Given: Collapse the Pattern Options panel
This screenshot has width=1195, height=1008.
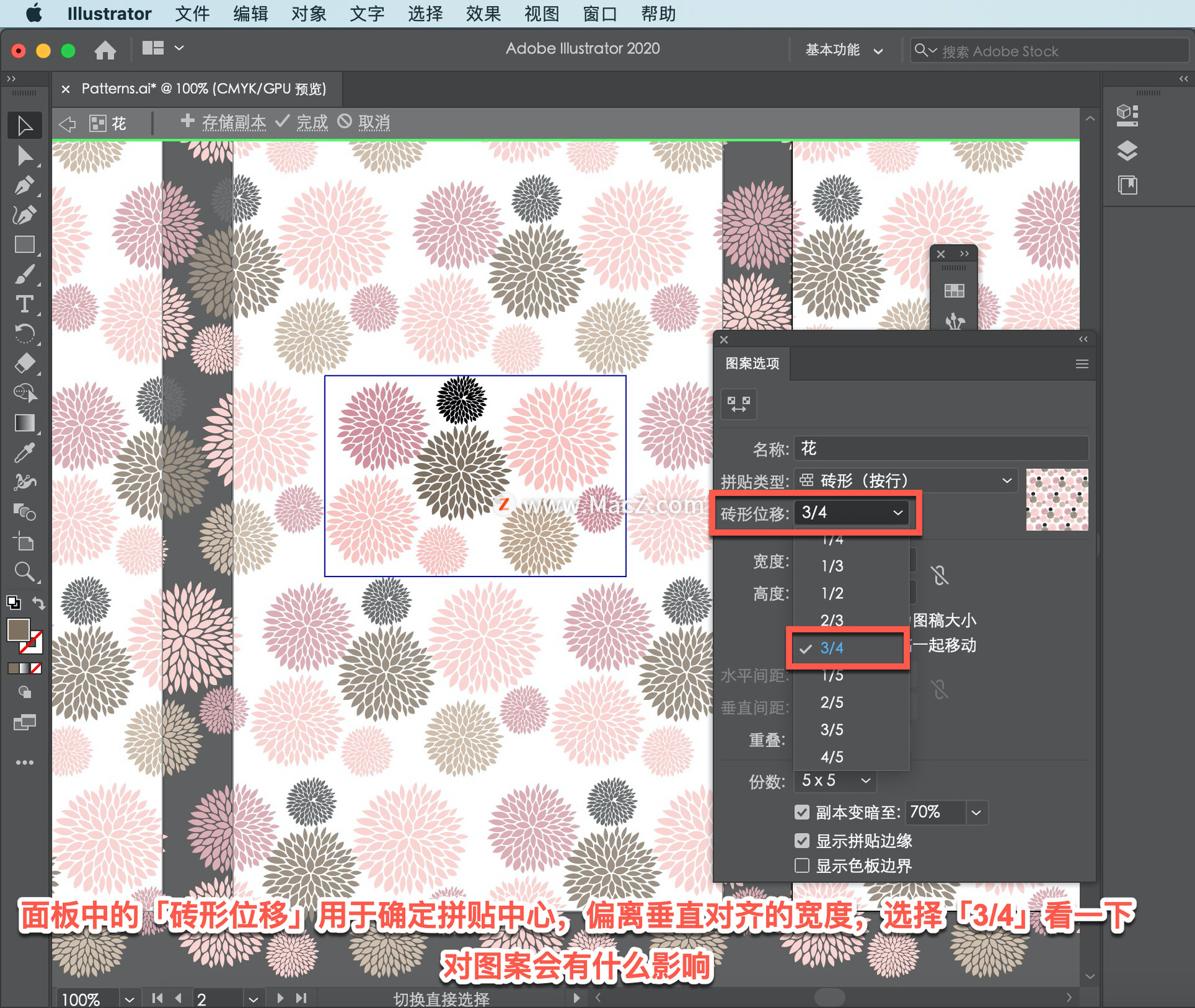Looking at the screenshot, I should (1083, 339).
